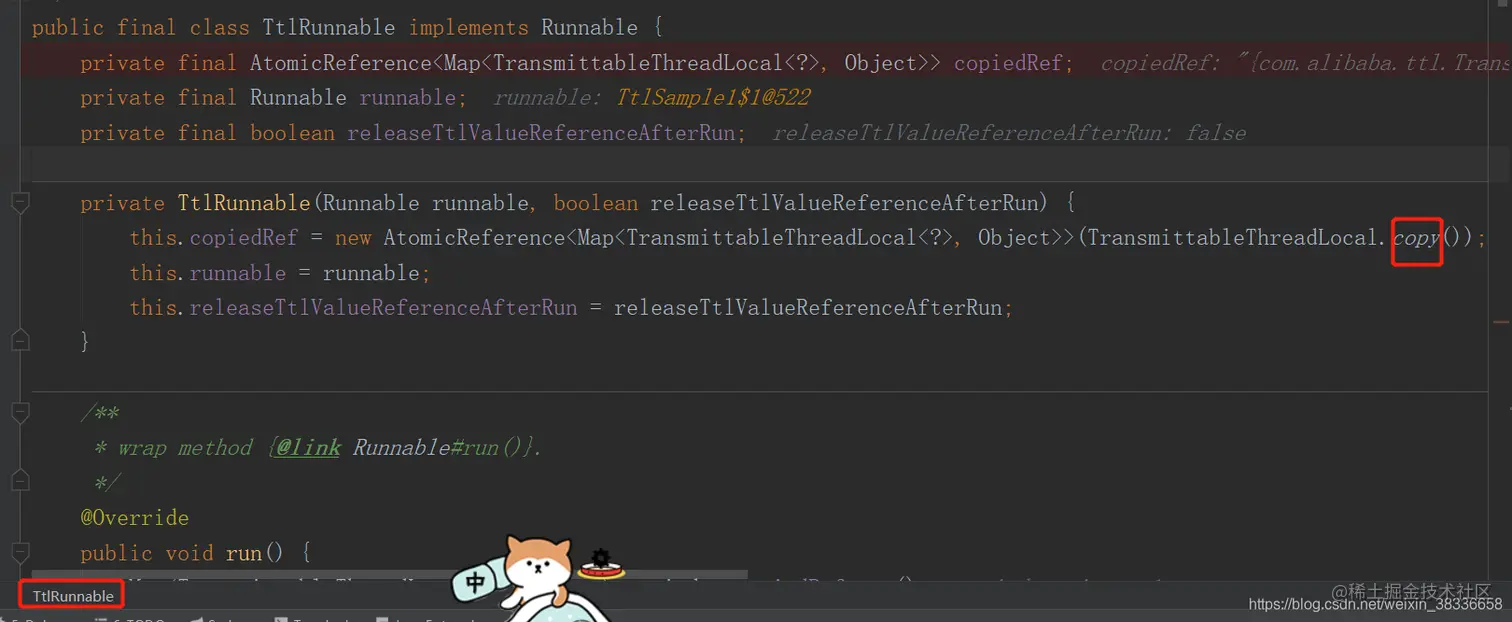
Task: Click the inline debug value TtlSample1$1@522
Action: coord(712,98)
